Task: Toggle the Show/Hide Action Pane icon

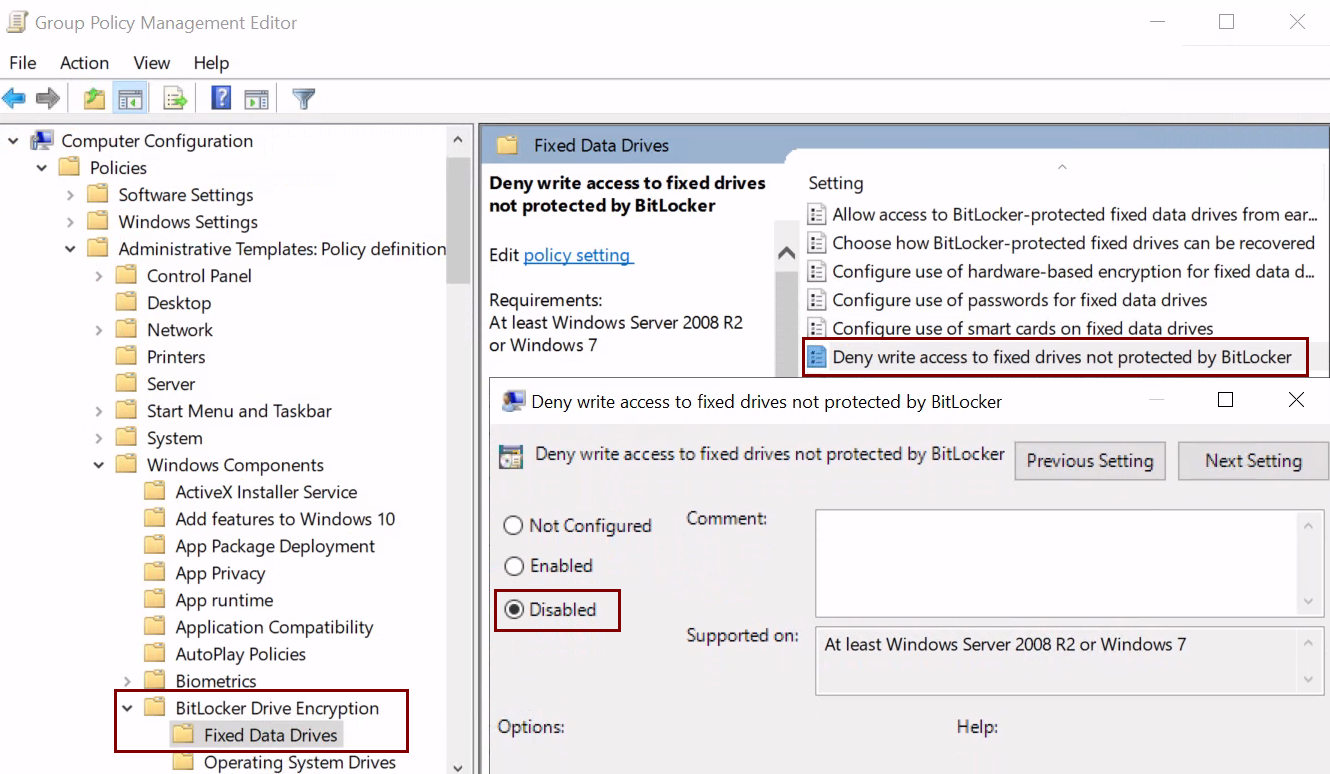Action: 257,98
